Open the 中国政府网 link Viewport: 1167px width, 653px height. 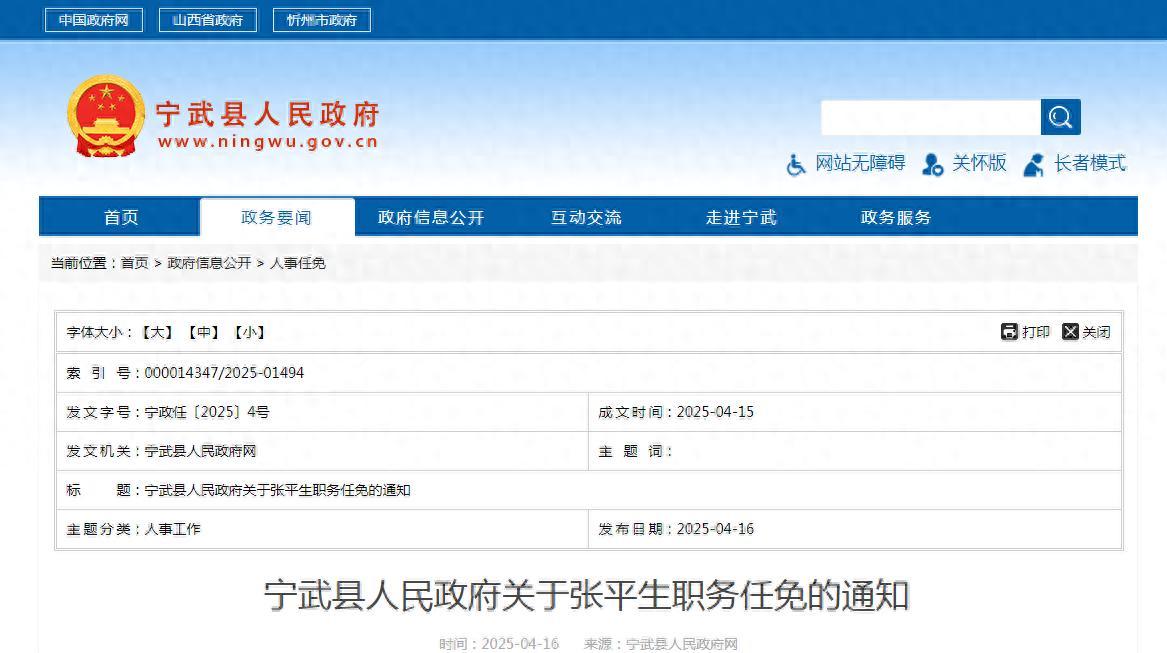[94, 20]
